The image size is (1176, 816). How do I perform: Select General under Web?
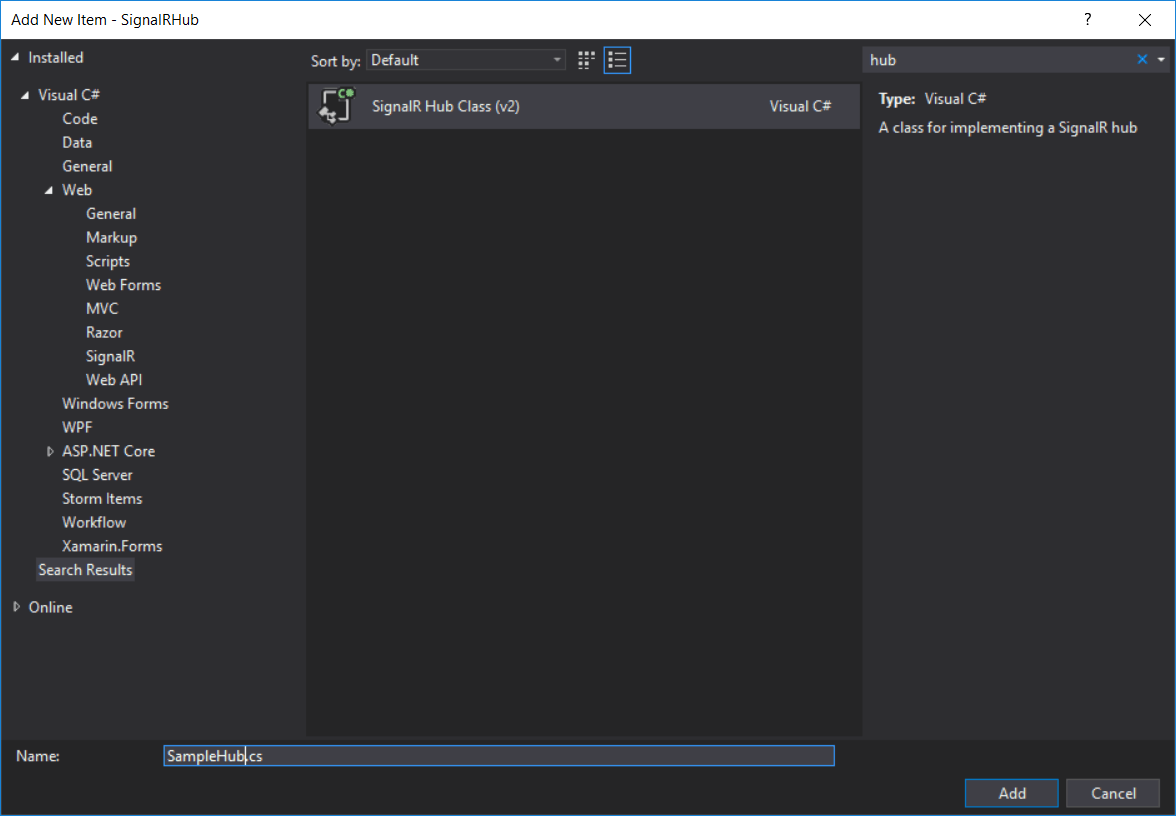coord(111,214)
